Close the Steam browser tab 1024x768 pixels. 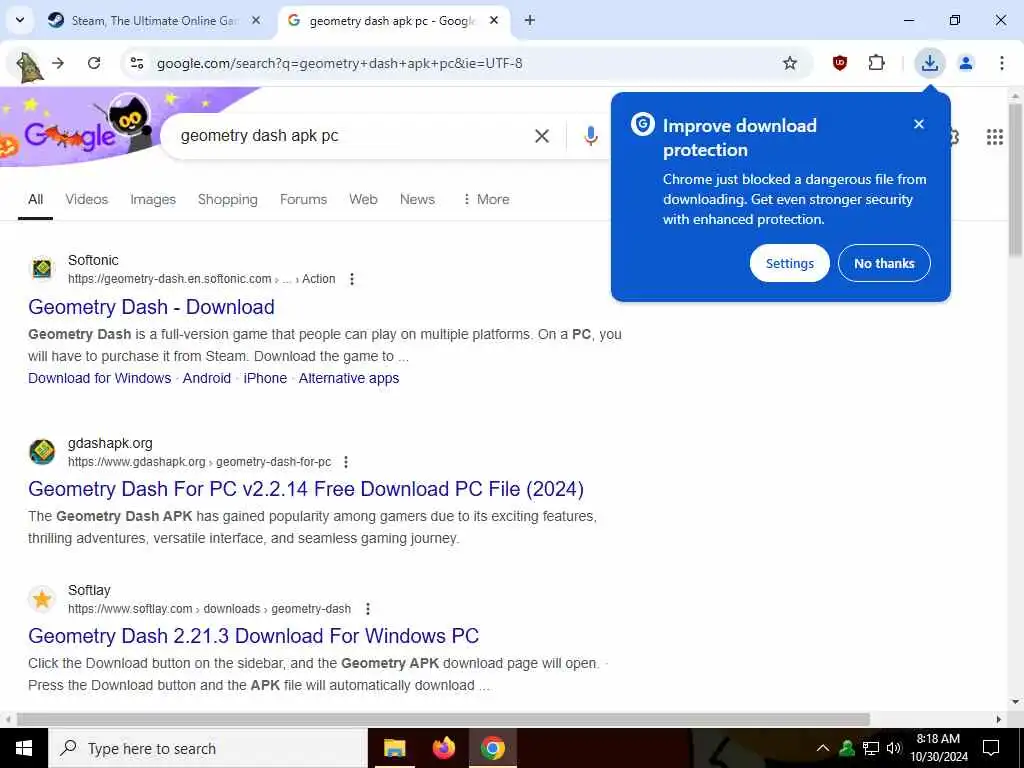tap(256, 21)
